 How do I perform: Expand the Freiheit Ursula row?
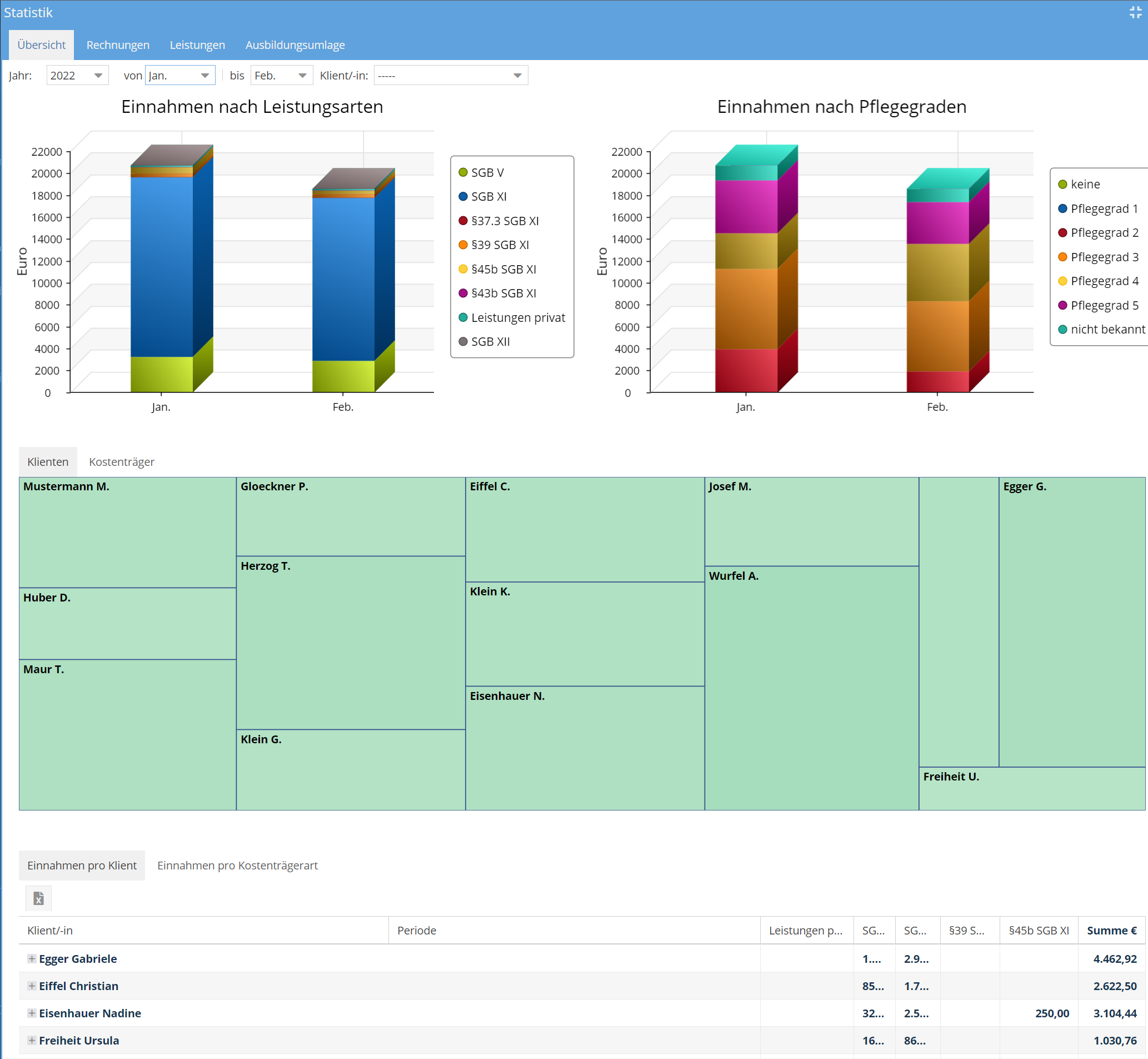pos(32,1040)
